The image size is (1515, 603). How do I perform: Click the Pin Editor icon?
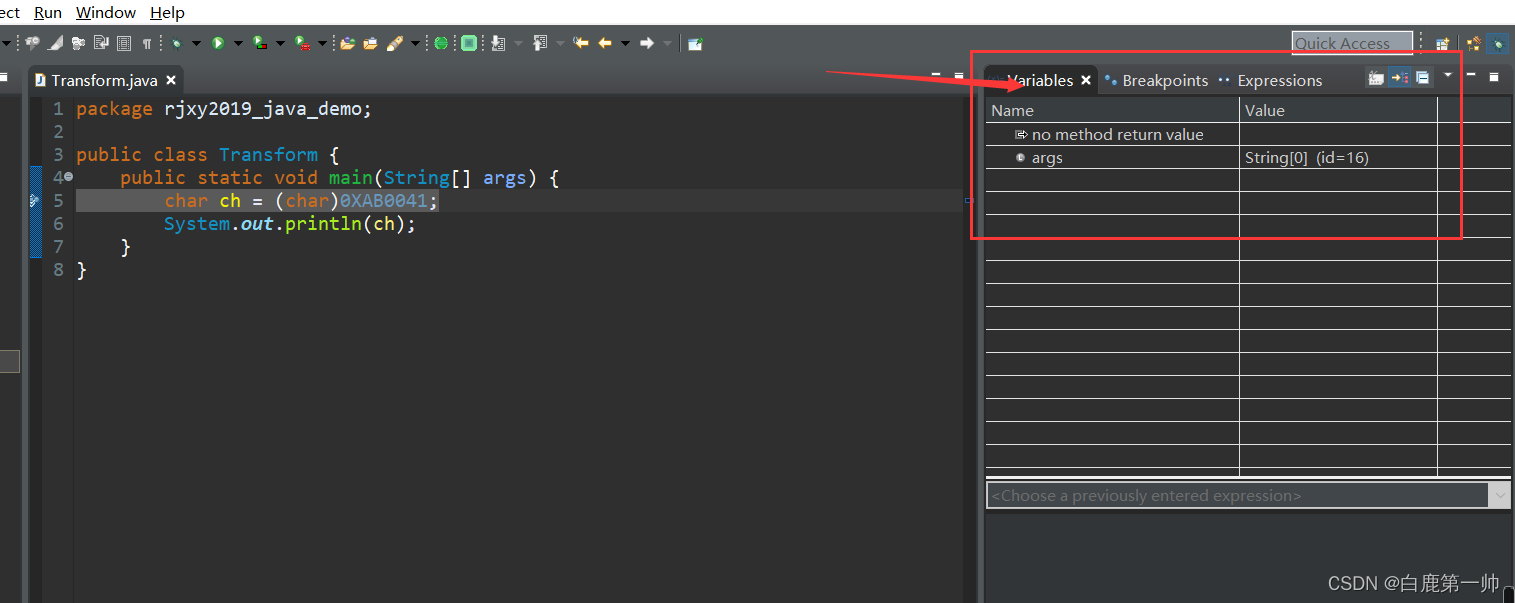tap(695, 43)
